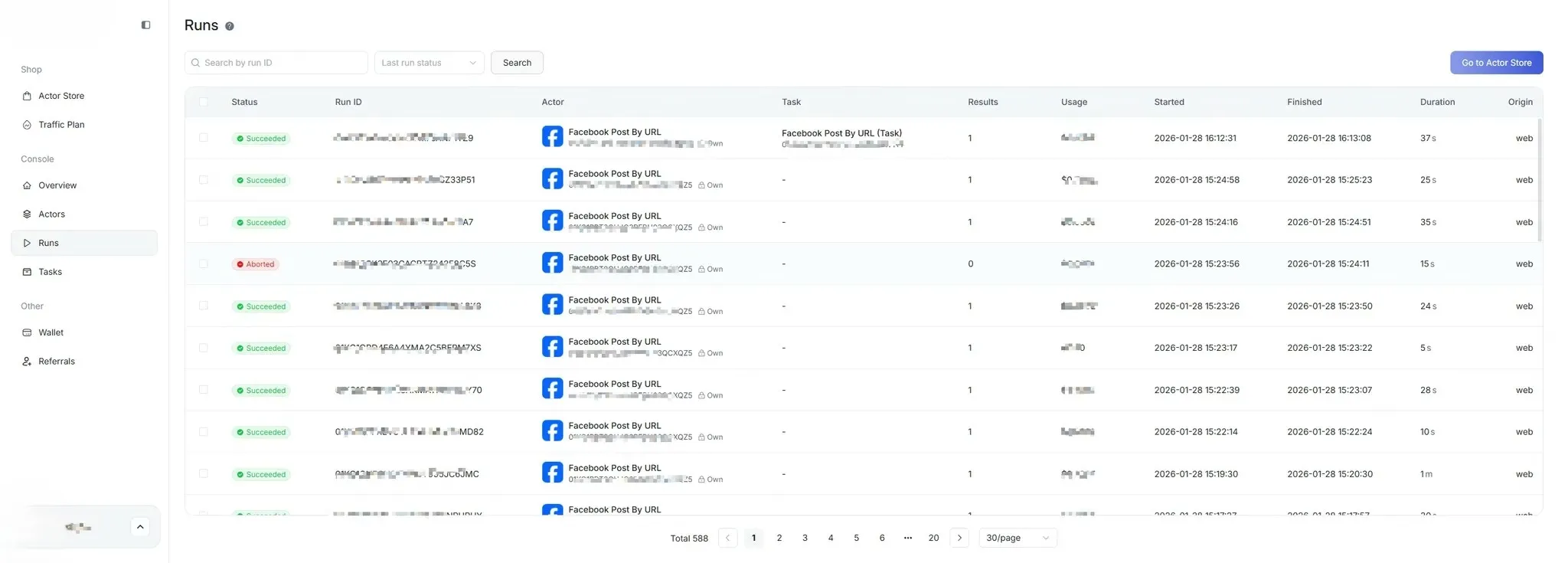Open the Tasks section in the sidebar
The image size is (1568, 563).
pos(50,272)
